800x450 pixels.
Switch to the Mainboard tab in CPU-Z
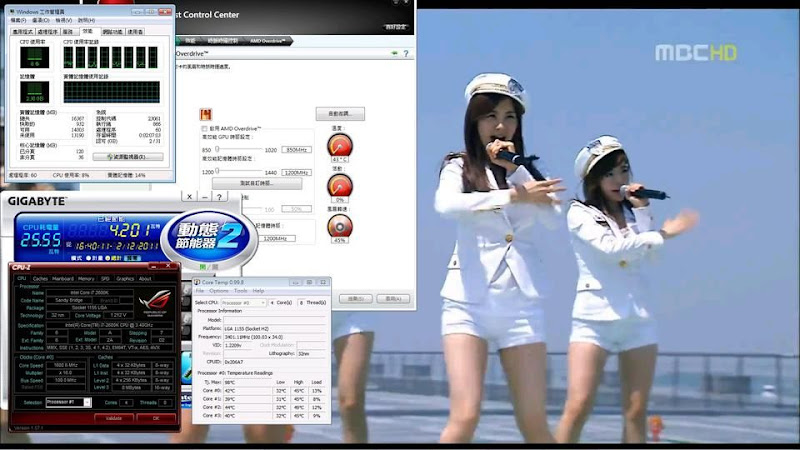tap(63, 279)
